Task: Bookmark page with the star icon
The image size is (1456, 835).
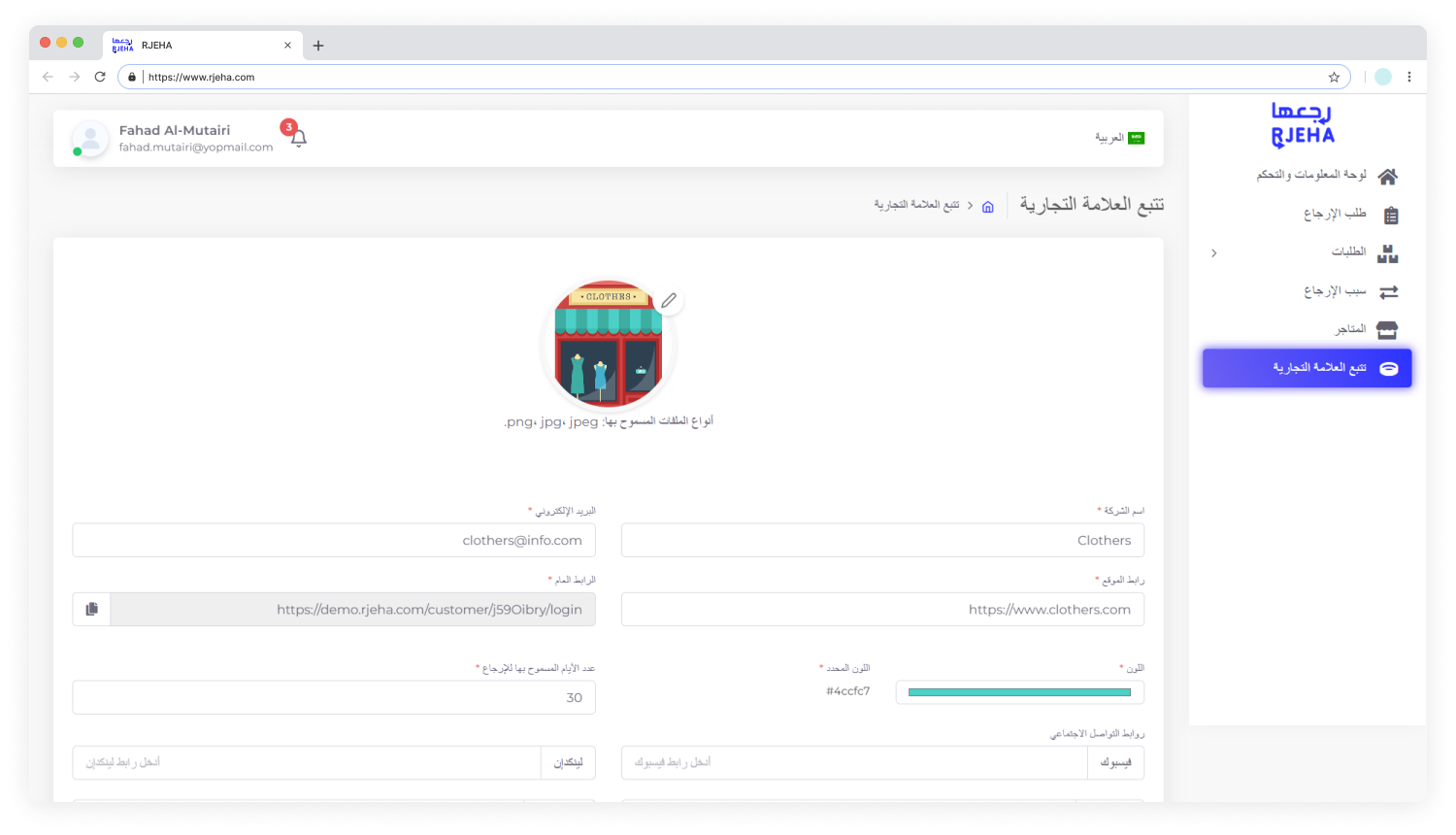Action: tap(1334, 78)
